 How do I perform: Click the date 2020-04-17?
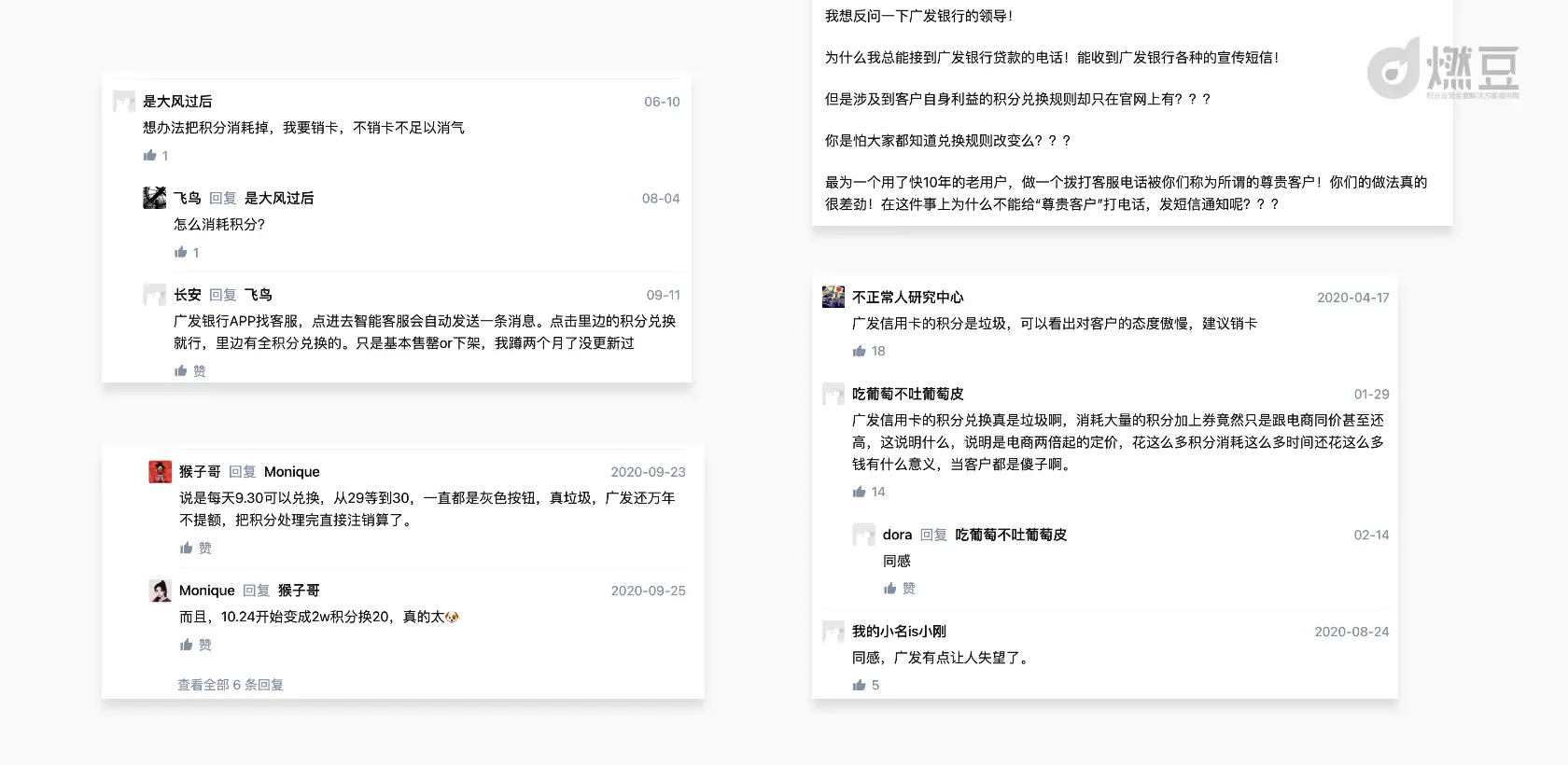pyautogui.click(x=1353, y=298)
